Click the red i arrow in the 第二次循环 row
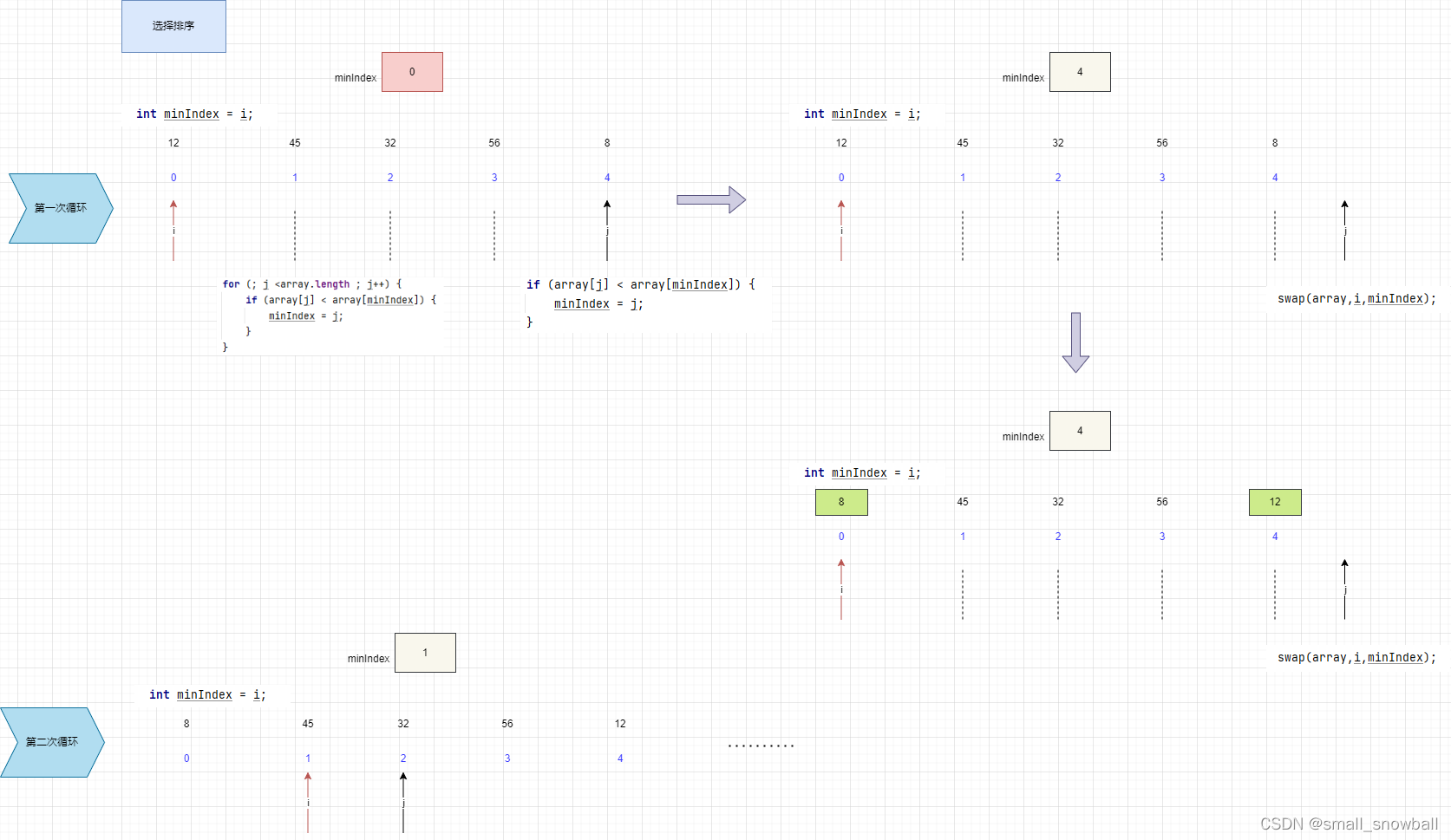Viewport: 1451px width, 840px height. point(308,802)
